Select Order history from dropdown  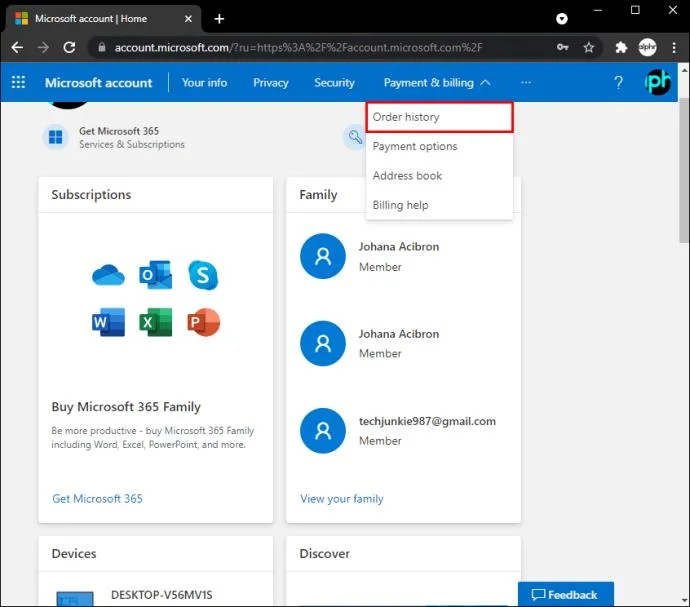pos(439,117)
